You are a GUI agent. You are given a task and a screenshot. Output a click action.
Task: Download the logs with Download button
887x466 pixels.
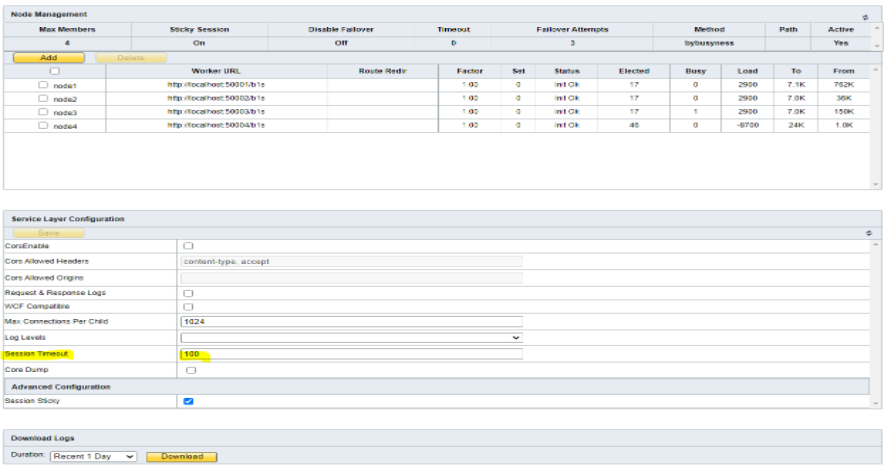click(182, 456)
